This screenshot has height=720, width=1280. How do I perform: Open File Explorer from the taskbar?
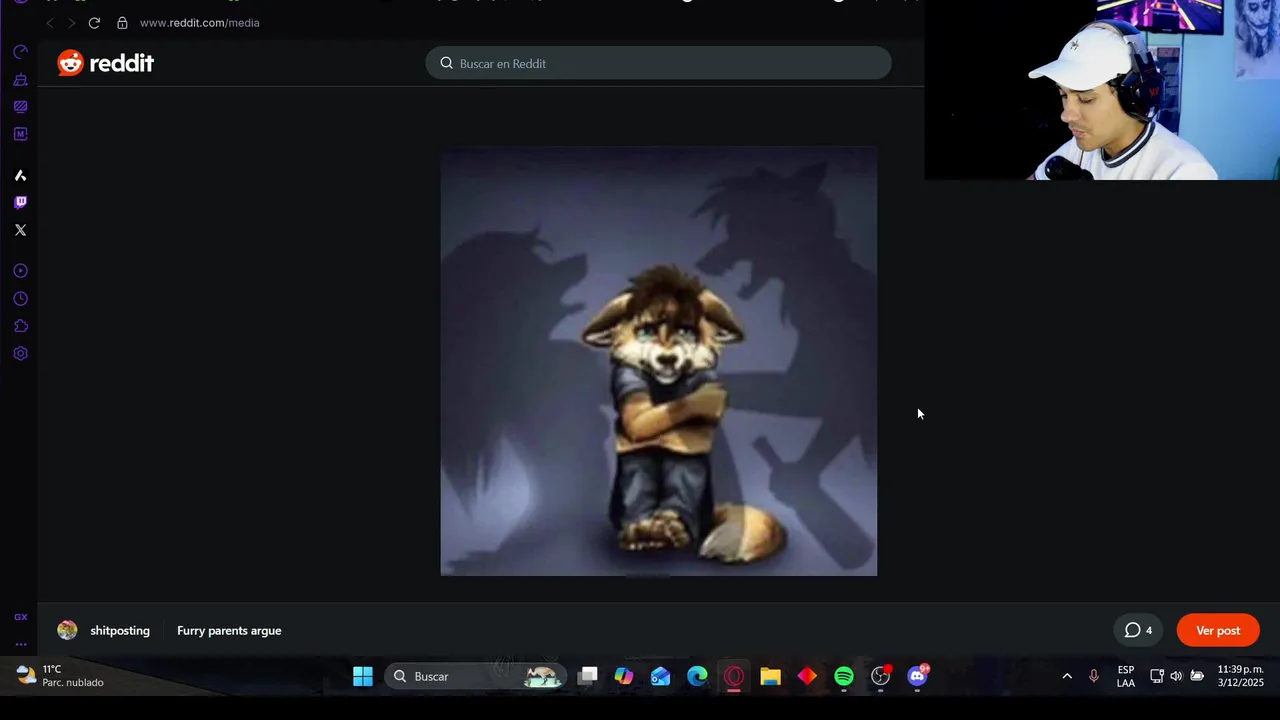point(770,677)
